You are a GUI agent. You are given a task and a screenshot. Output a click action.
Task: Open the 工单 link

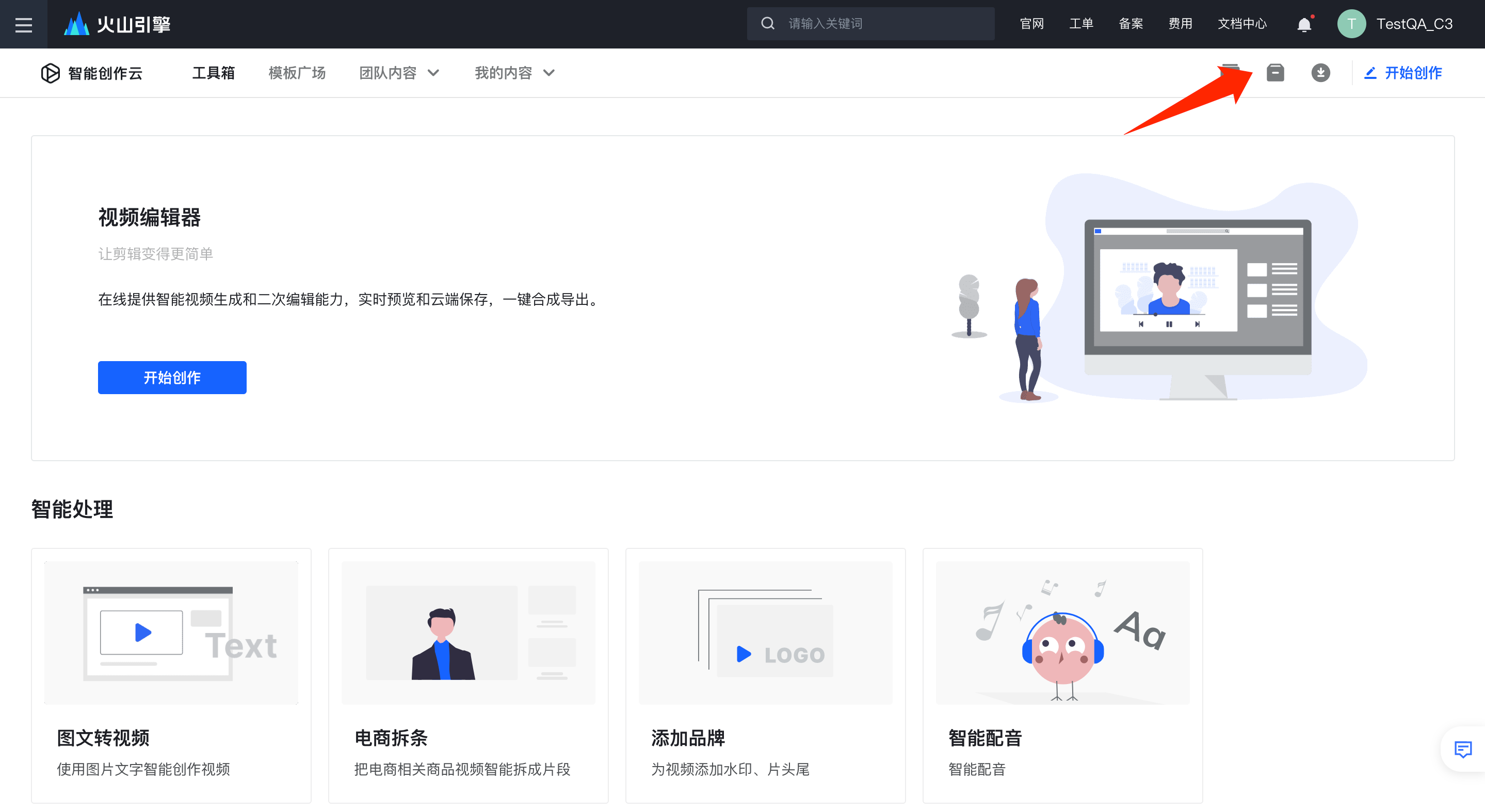pos(1081,24)
